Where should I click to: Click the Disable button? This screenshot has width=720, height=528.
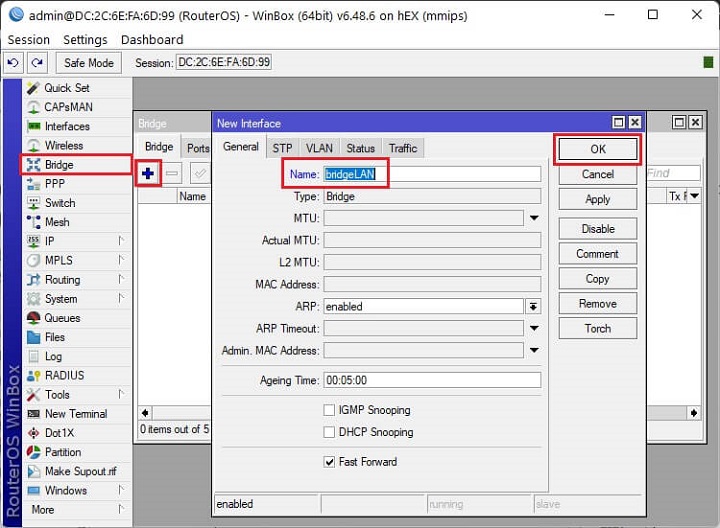coord(598,229)
